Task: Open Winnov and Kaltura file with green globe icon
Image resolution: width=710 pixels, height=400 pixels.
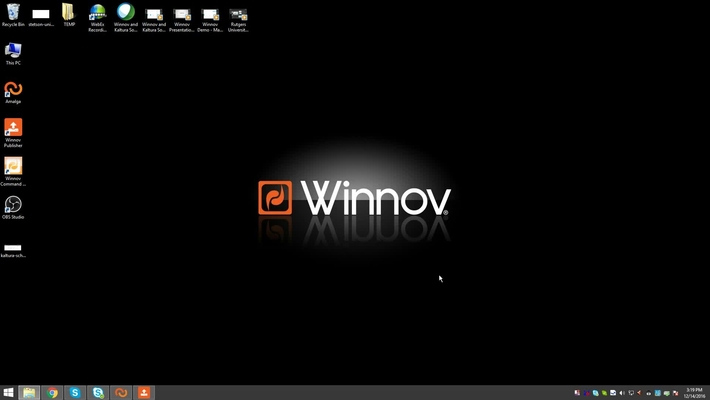Action: click(125, 18)
